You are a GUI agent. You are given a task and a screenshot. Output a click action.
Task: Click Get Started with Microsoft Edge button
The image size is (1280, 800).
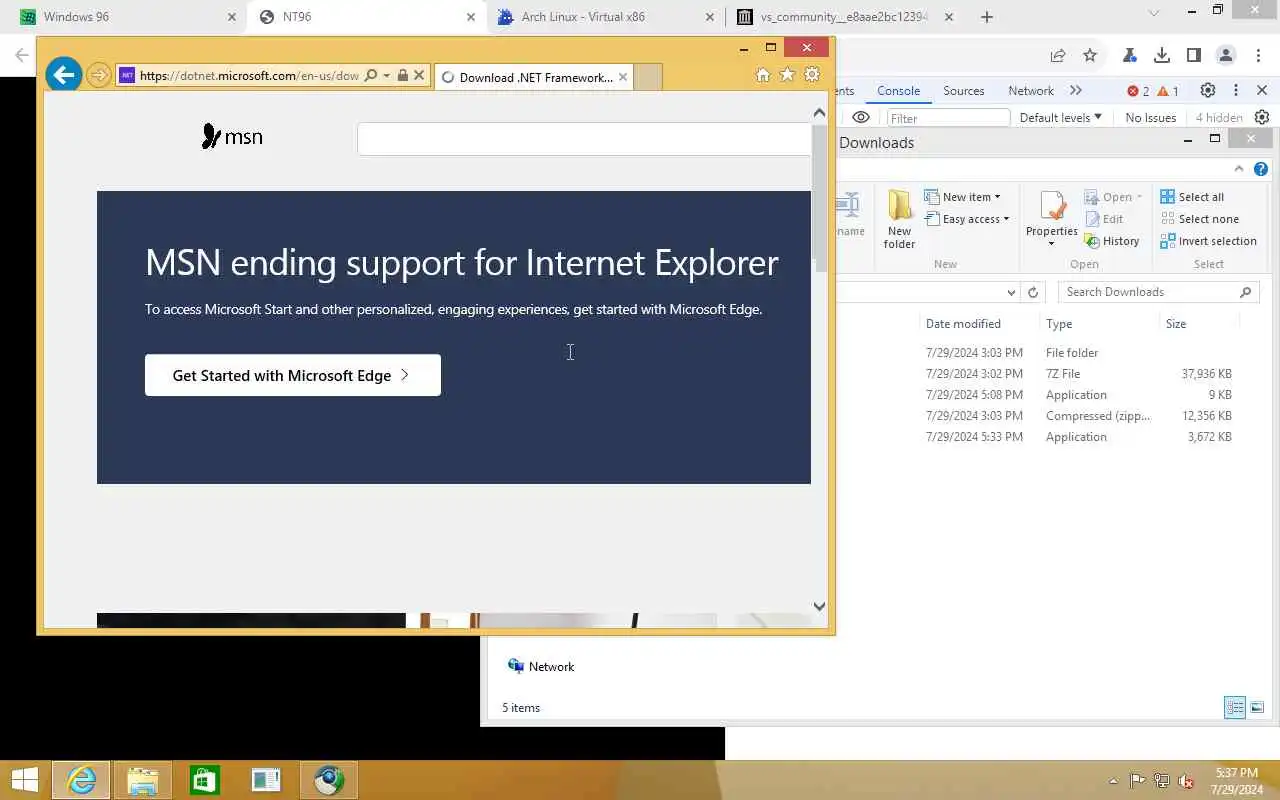[292, 375]
